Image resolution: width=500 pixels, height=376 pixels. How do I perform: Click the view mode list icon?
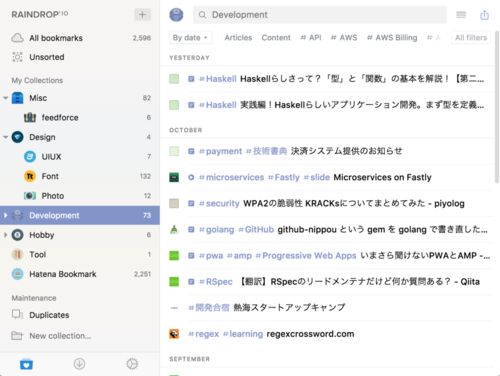pyautogui.click(x=461, y=15)
